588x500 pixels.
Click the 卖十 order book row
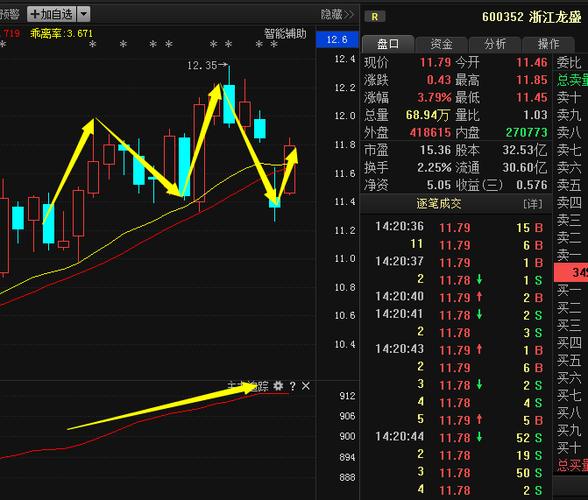click(x=571, y=98)
